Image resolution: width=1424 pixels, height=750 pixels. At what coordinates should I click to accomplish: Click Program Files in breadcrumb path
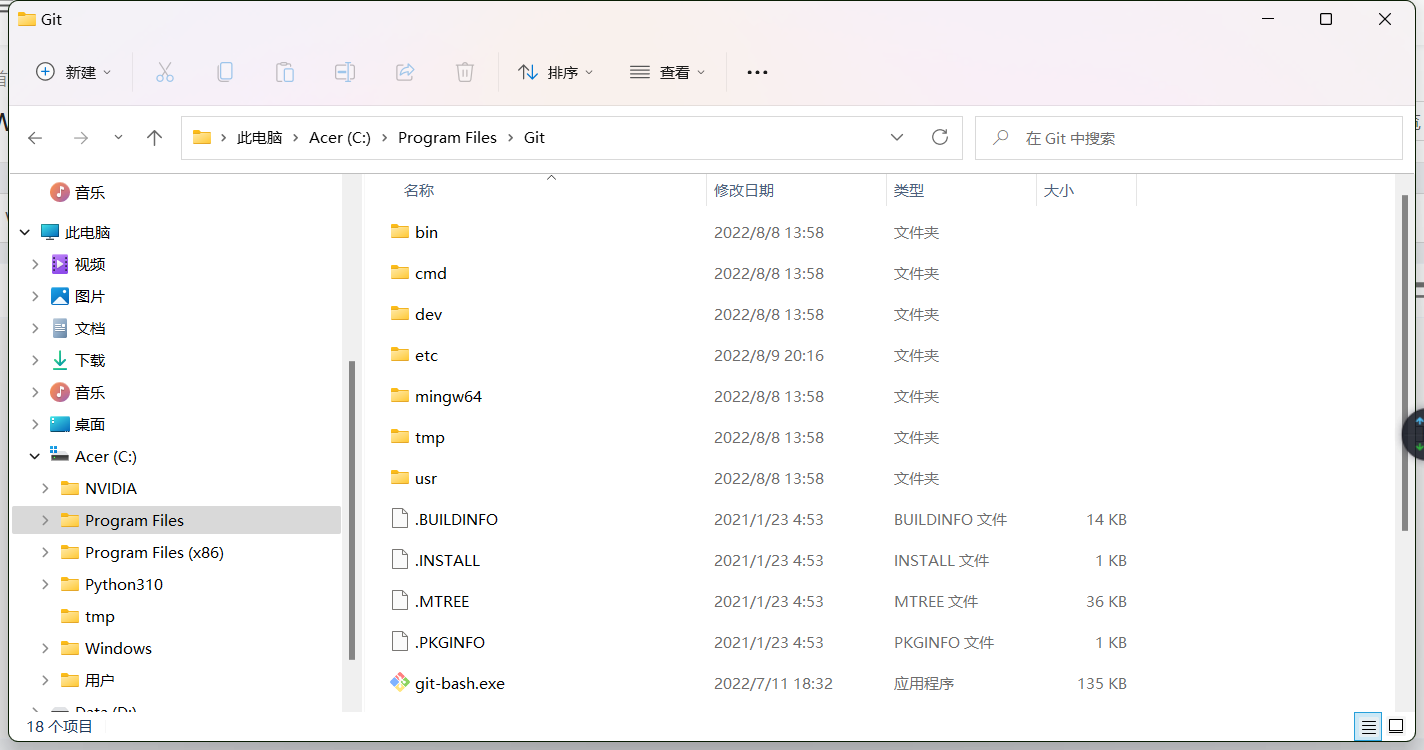coord(447,138)
